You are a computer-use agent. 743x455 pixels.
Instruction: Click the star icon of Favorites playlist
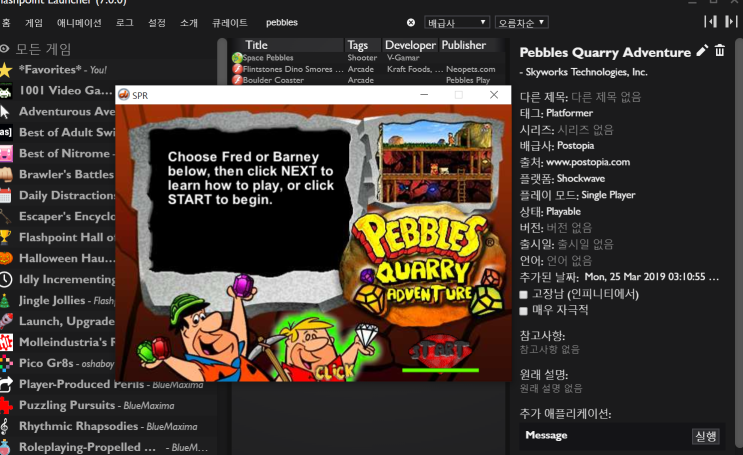[x=6, y=70]
